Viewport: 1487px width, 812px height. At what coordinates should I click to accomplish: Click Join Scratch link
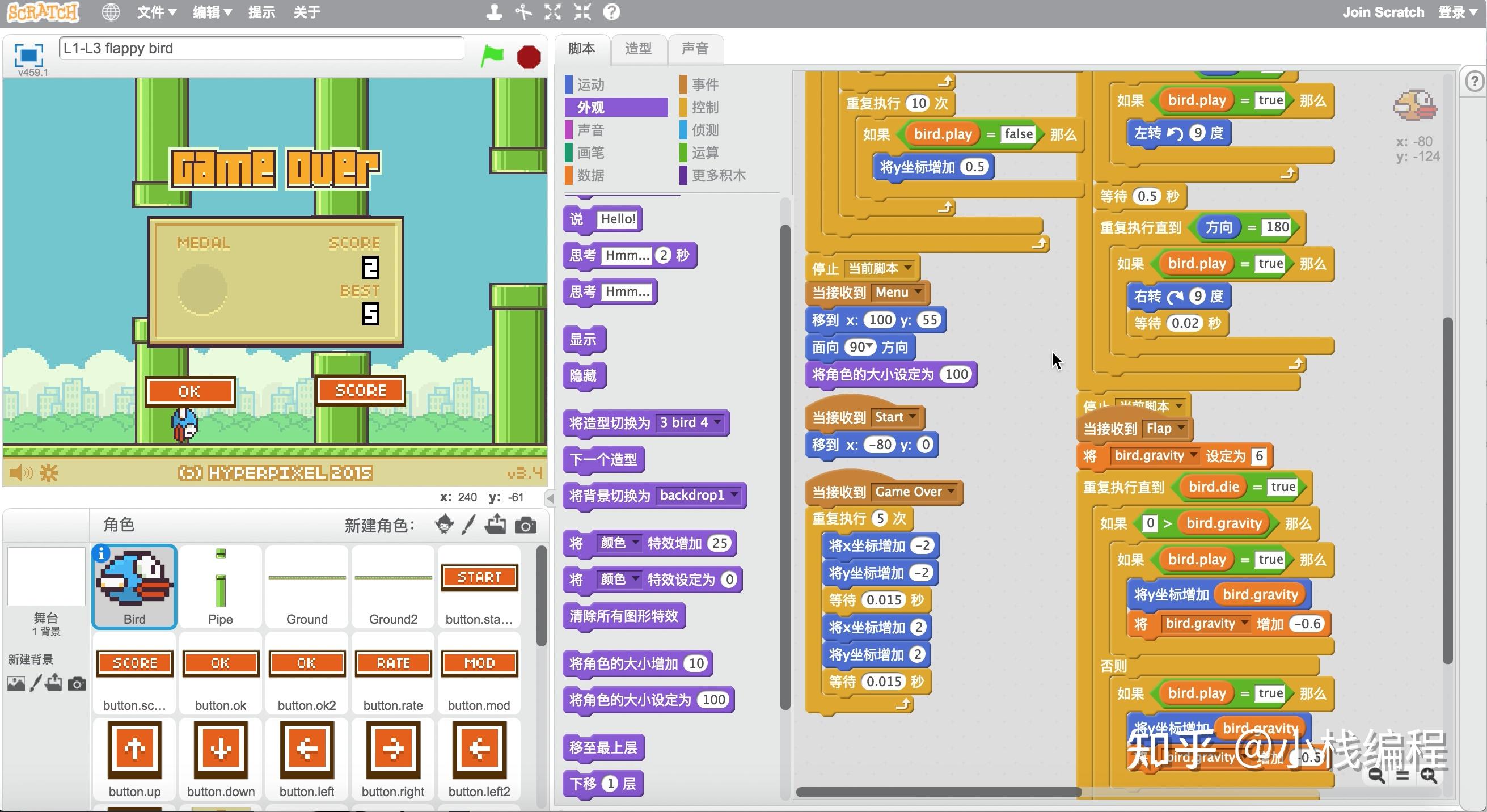1383,12
